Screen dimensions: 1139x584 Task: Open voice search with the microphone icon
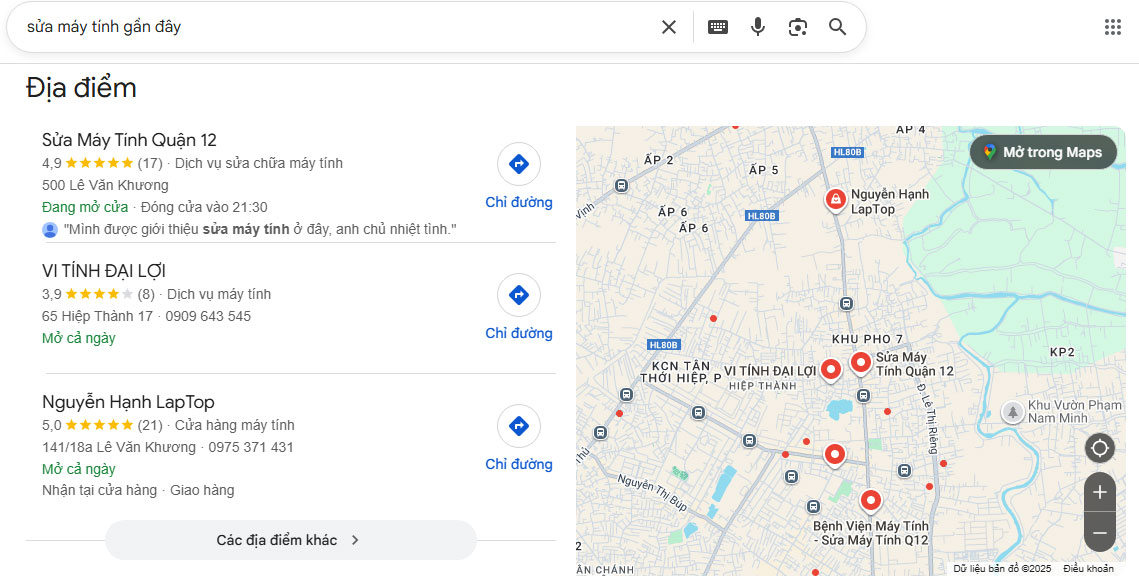click(x=758, y=27)
